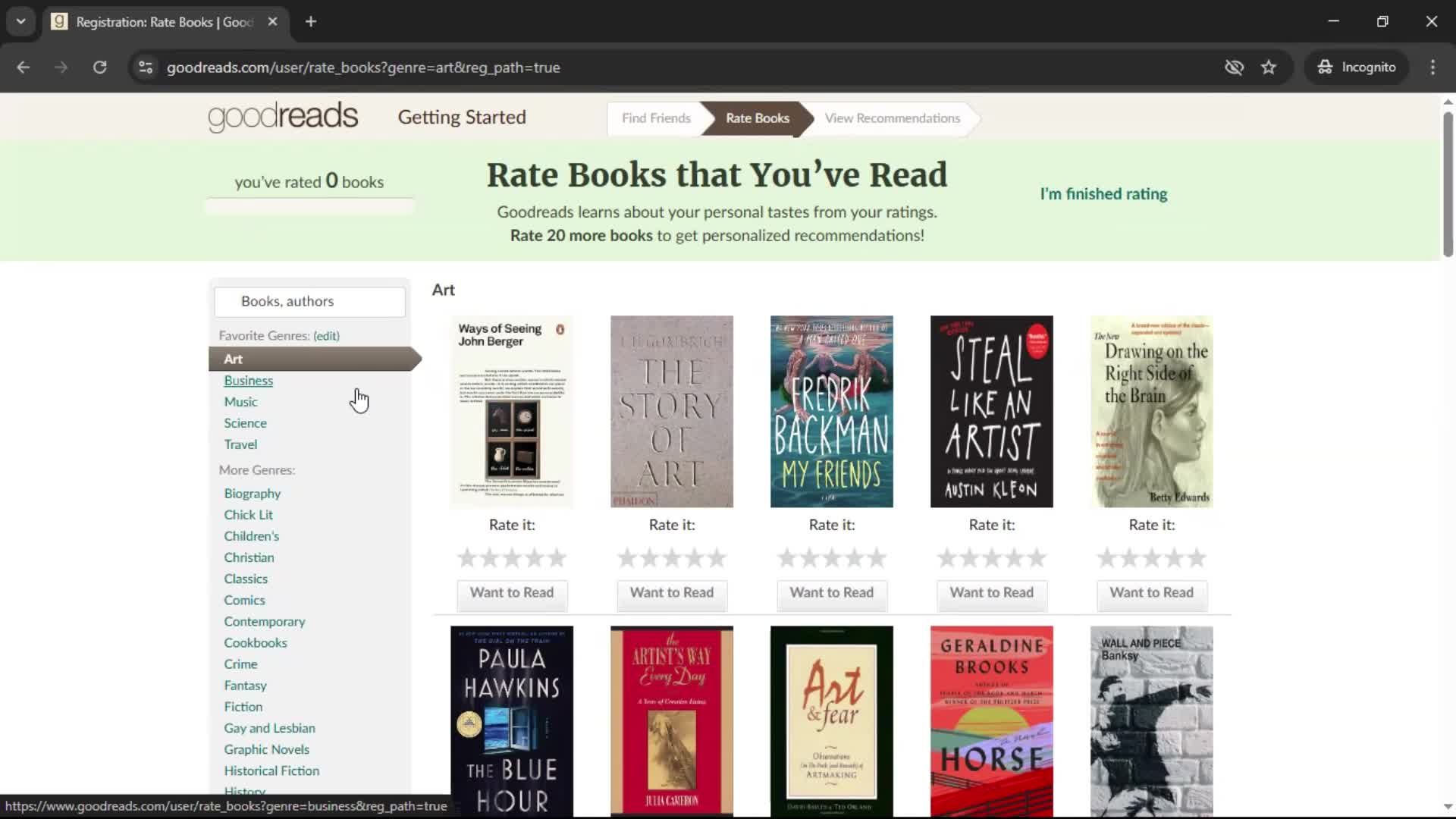The height and width of the screenshot is (819, 1456).
Task: Click the third-party cookies blocked eye icon
Action: [x=1234, y=67]
